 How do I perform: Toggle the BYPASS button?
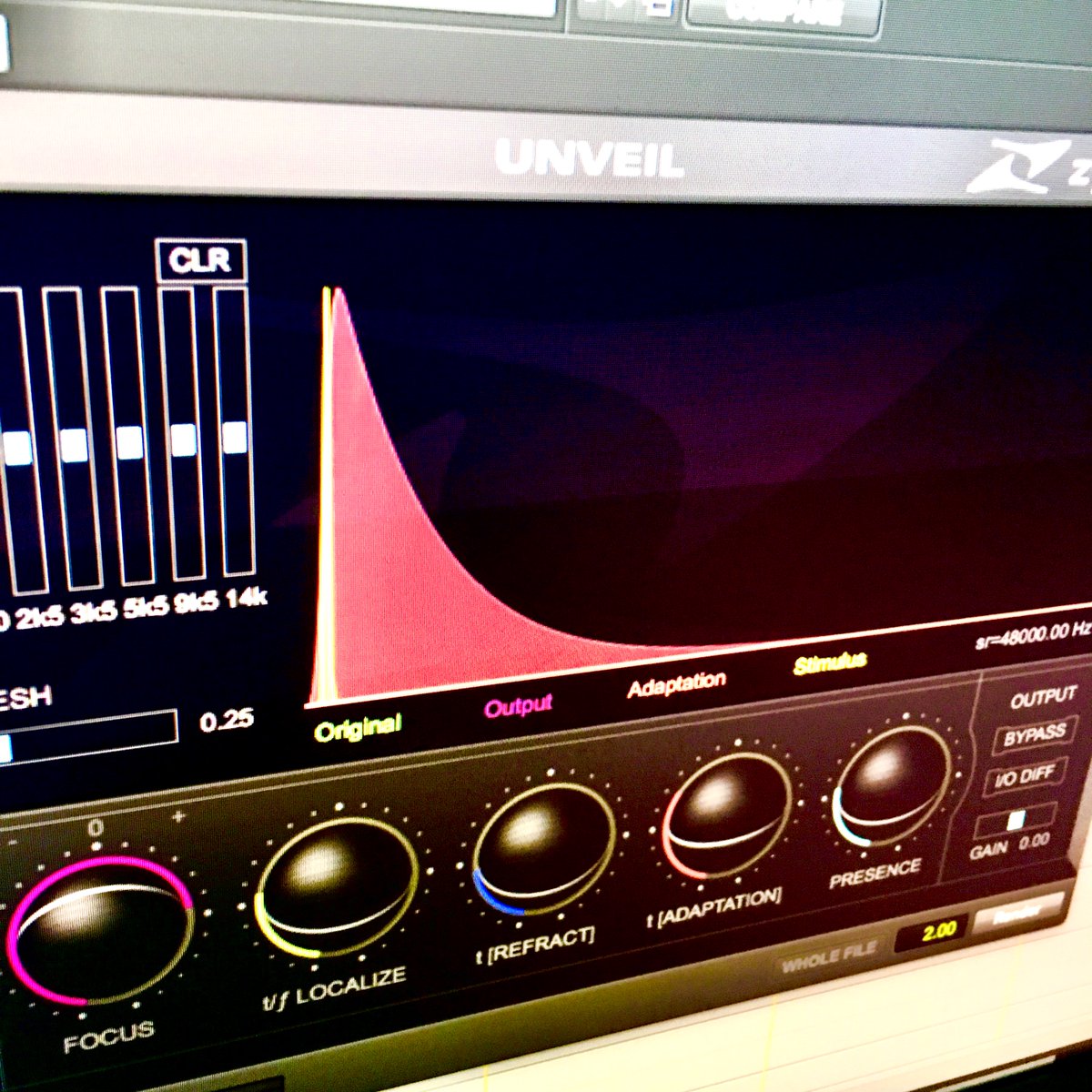tap(1034, 735)
